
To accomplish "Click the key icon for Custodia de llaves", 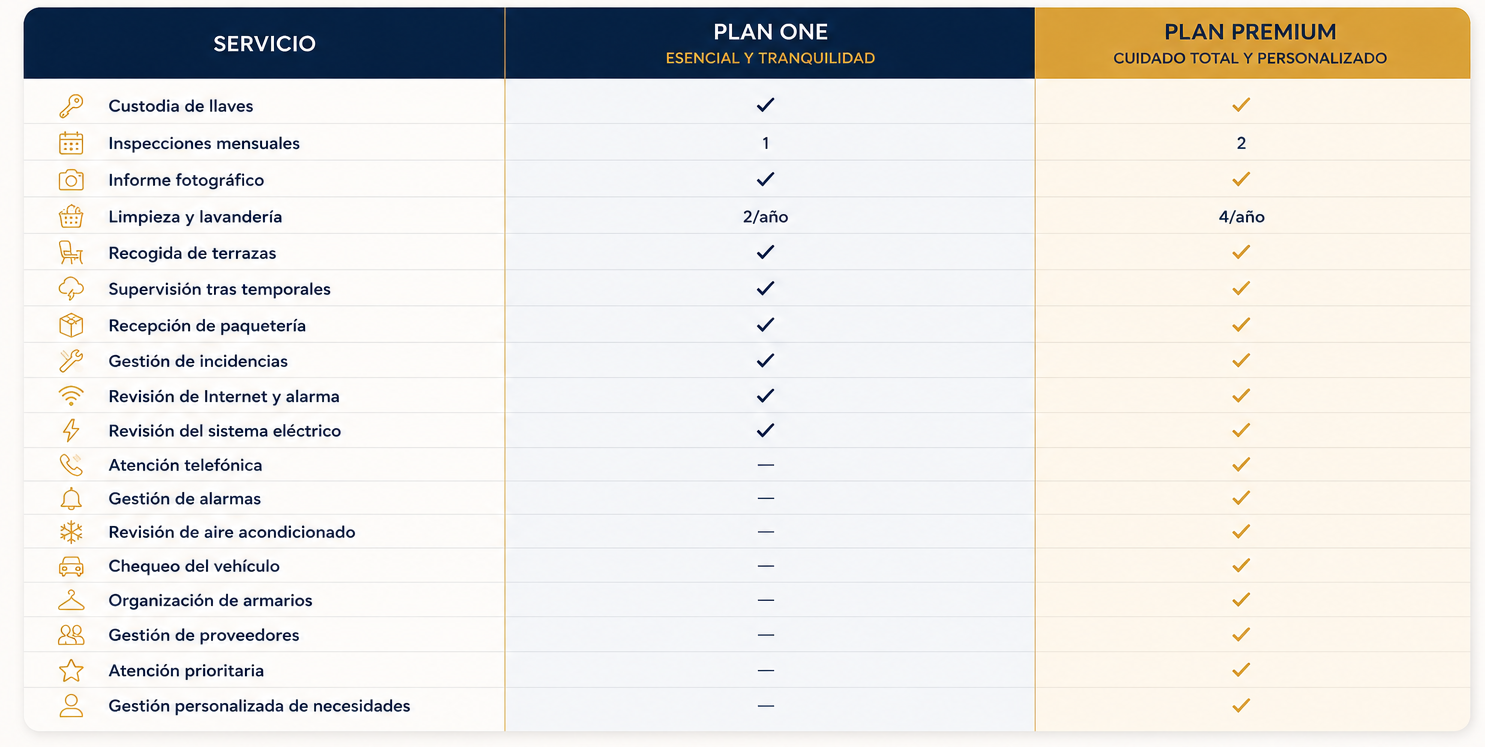I will [x=71, y=106].
